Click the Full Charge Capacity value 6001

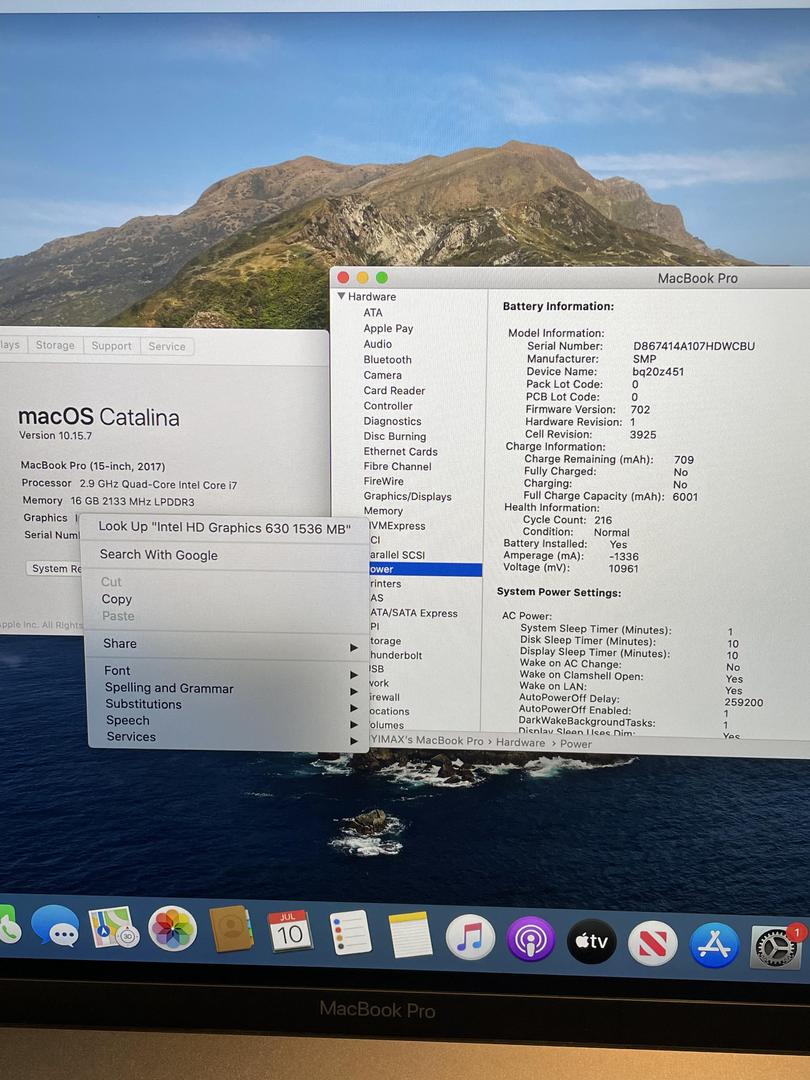pyautogui.click(x=685, y=497)
